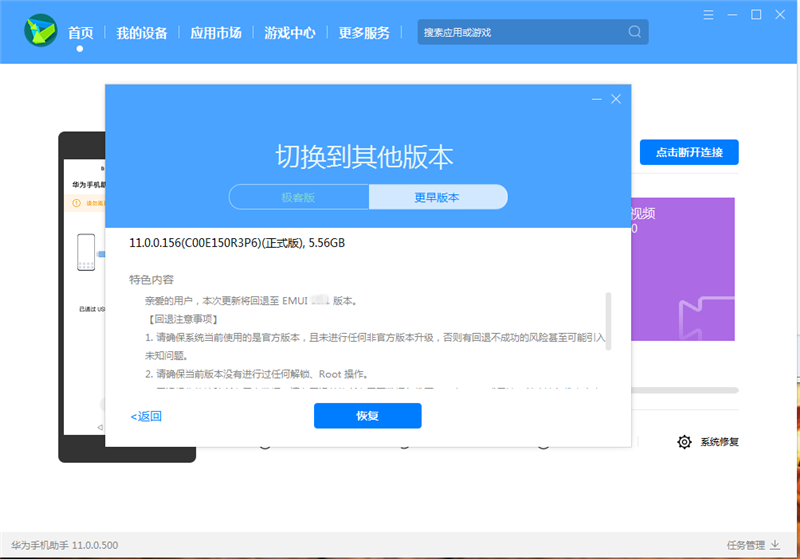Open the 应用市场 tab
Viewport: 800px width, 559px height.
click(216, 32)
